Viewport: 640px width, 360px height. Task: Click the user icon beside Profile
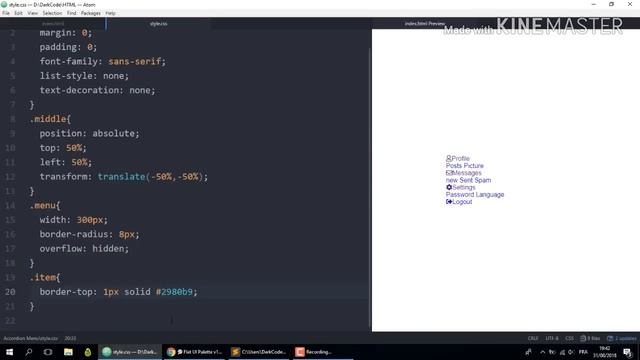[449, 158]
